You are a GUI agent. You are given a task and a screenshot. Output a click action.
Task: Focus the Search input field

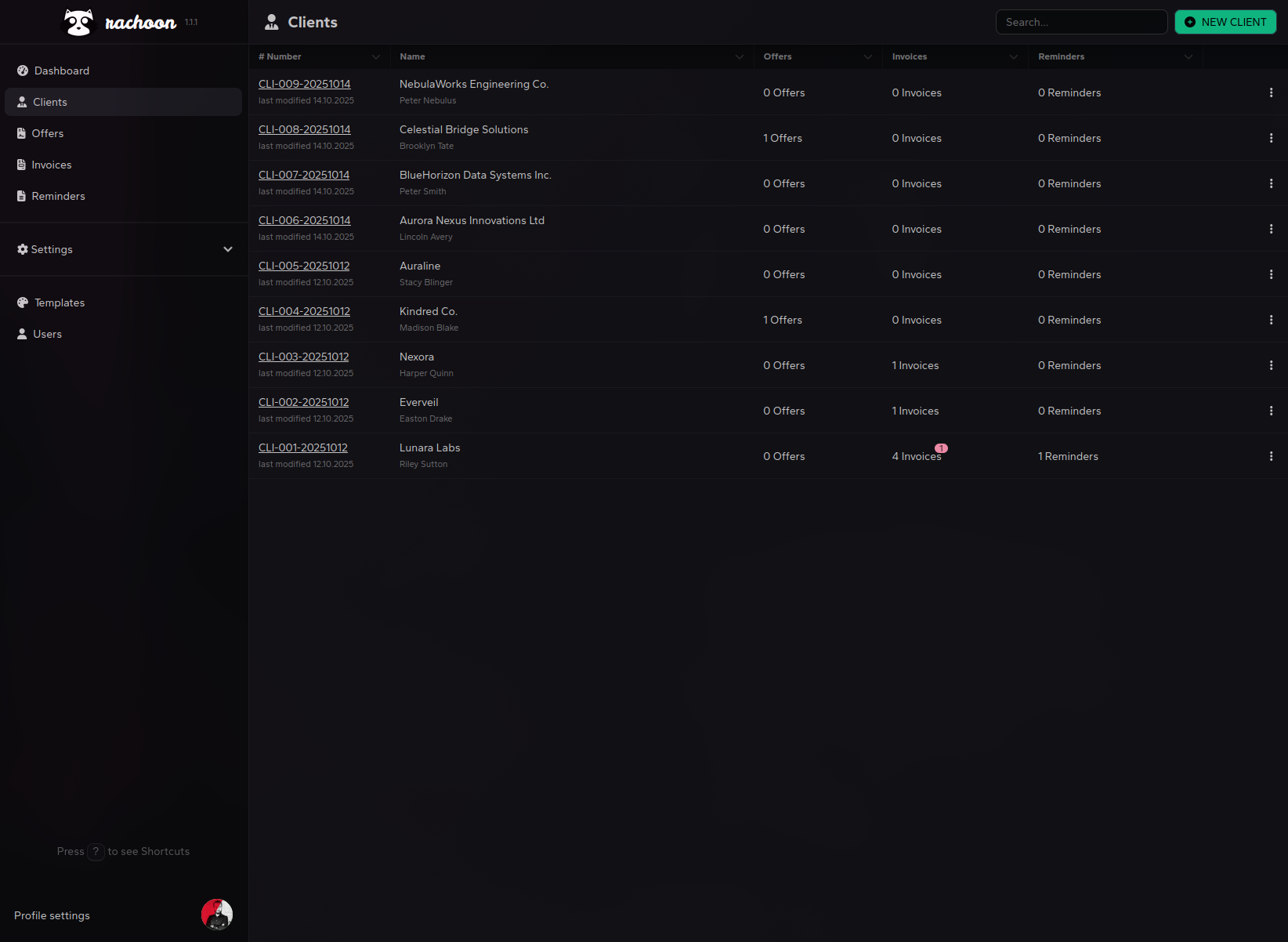[x=1081, y=22]
